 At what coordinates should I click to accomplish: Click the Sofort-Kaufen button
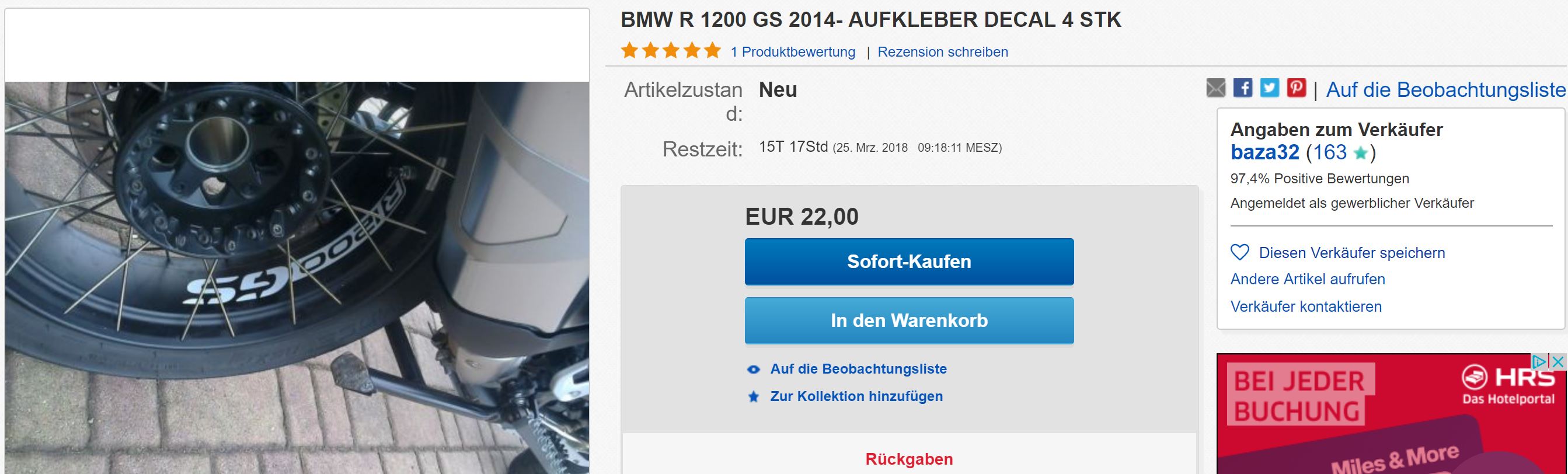[x=909, y=262]
